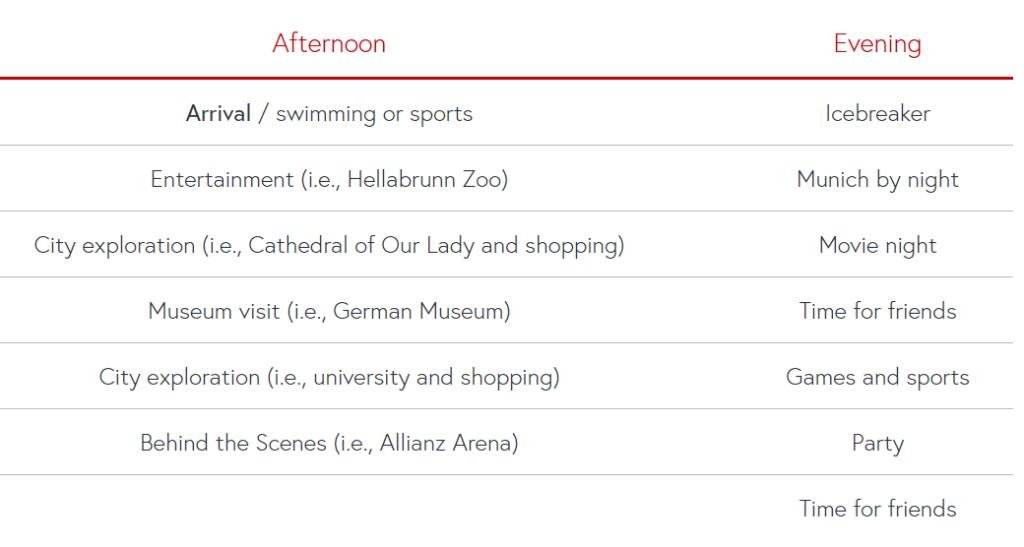Select the Icebreaker evening cell

[x=877, y=114]
